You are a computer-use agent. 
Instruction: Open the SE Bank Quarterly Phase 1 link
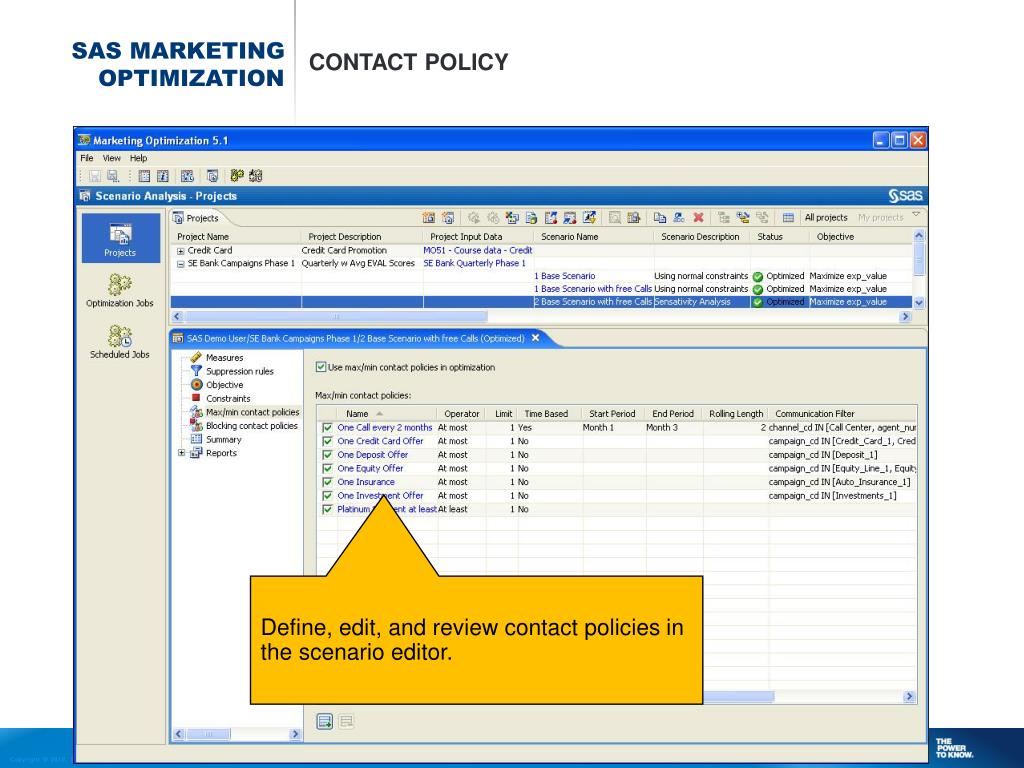click(474, 263)
